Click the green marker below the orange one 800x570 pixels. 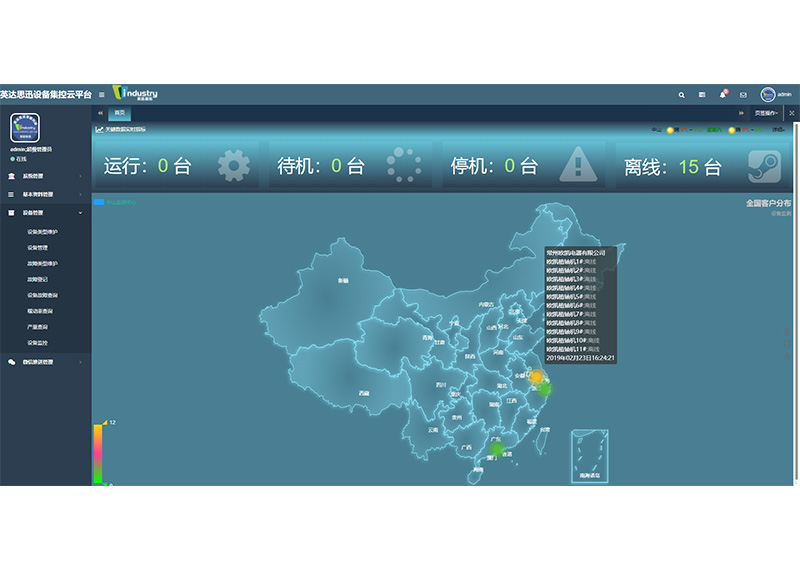545,390
